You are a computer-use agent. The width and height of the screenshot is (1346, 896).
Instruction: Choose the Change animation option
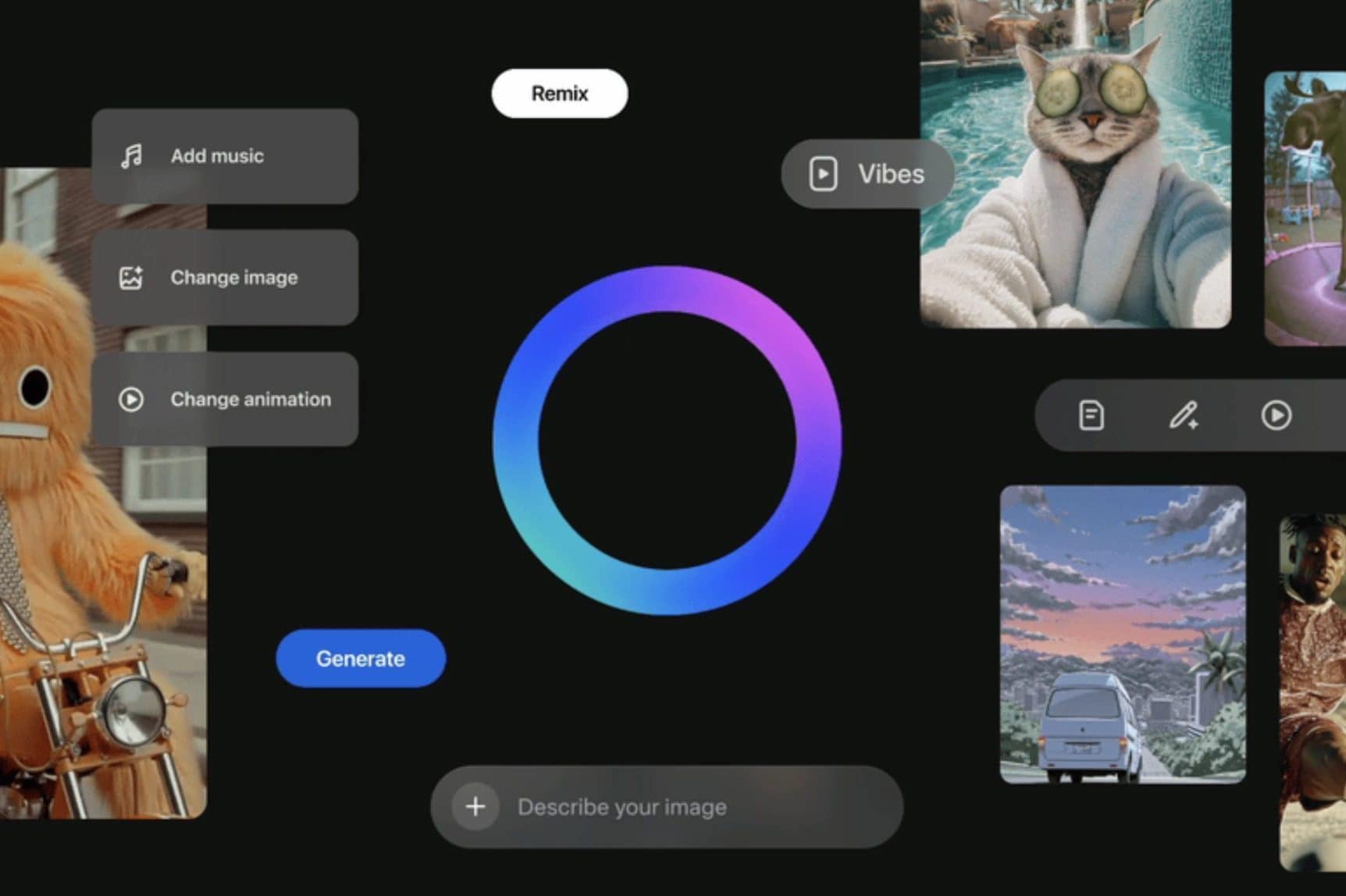225,400
